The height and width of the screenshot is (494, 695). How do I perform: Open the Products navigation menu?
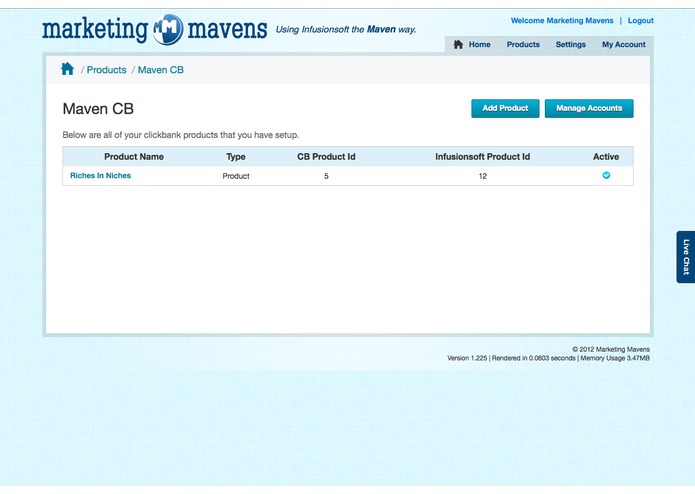pyautogui.click(x=523, y=44)
